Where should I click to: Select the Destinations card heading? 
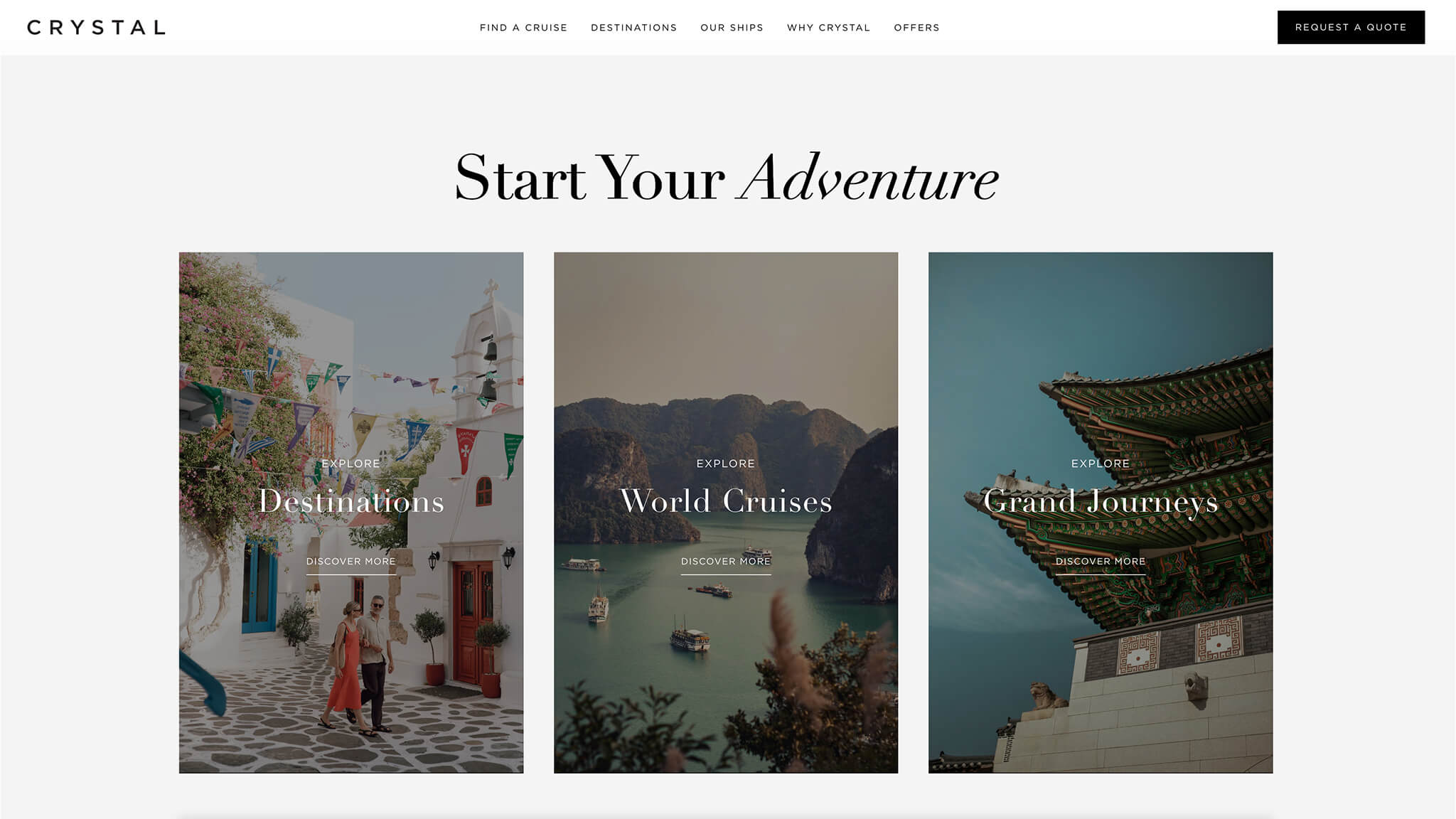(351, 501)
